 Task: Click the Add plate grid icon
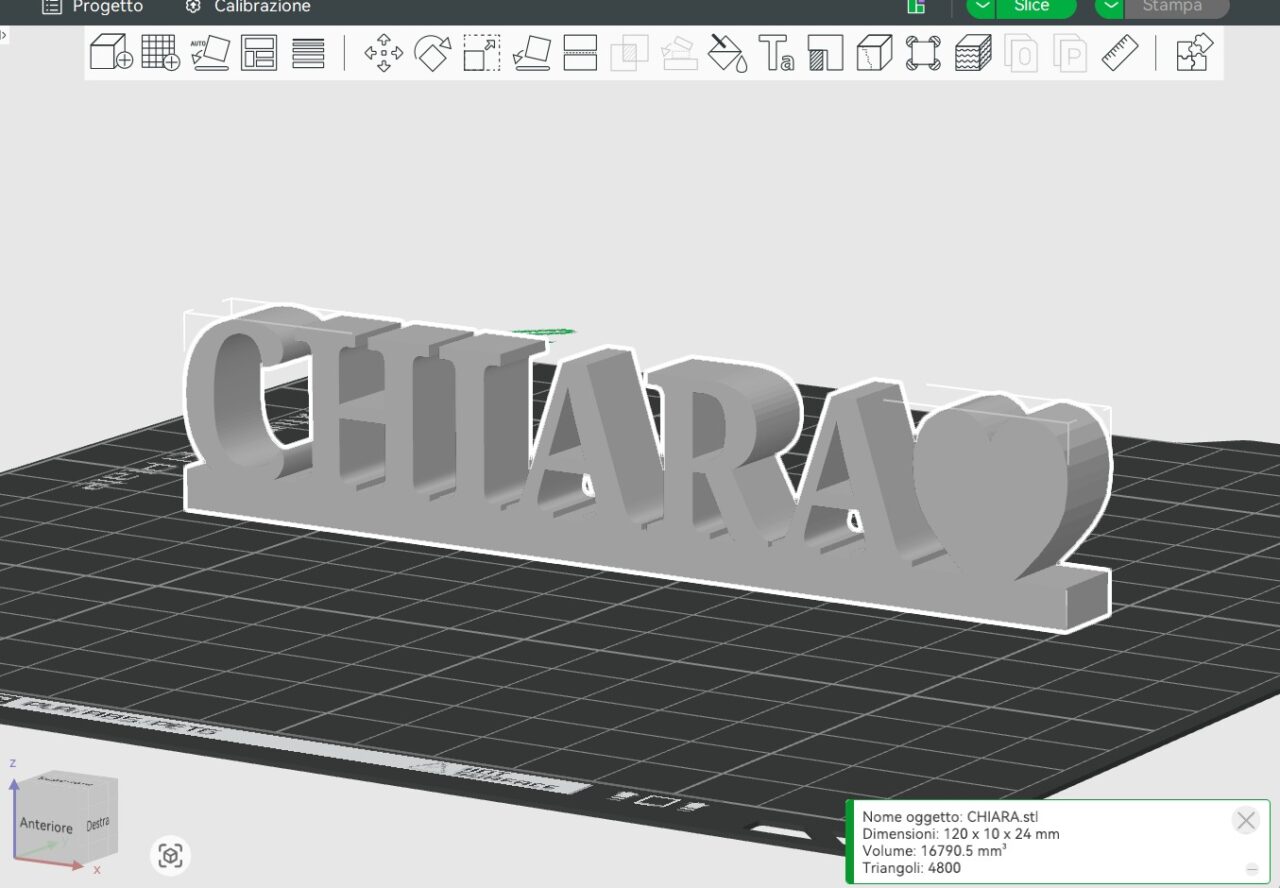click(x=160, y=52)
